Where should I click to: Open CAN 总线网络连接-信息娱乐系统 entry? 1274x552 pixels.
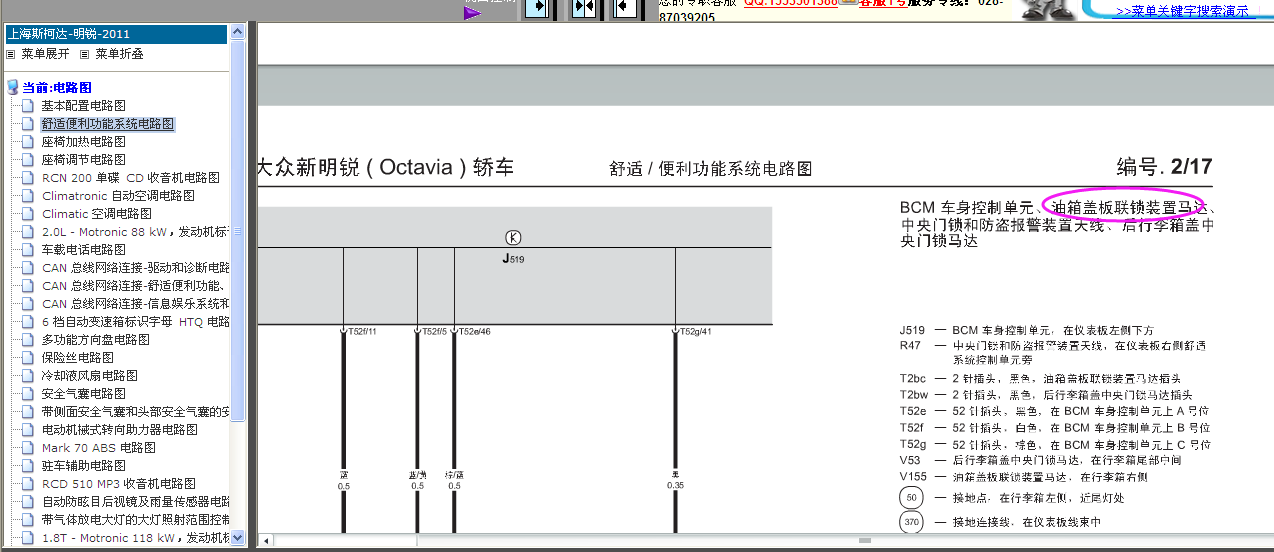(135, 304)
